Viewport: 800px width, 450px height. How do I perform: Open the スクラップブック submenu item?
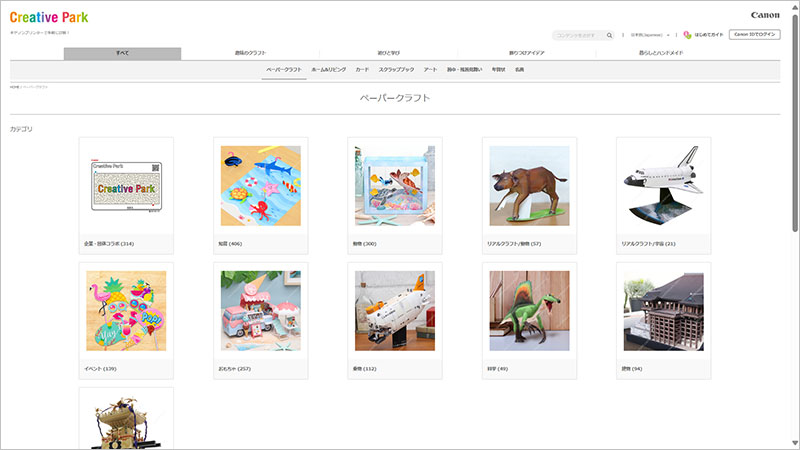pyautogui.click(x=396, y=70)
